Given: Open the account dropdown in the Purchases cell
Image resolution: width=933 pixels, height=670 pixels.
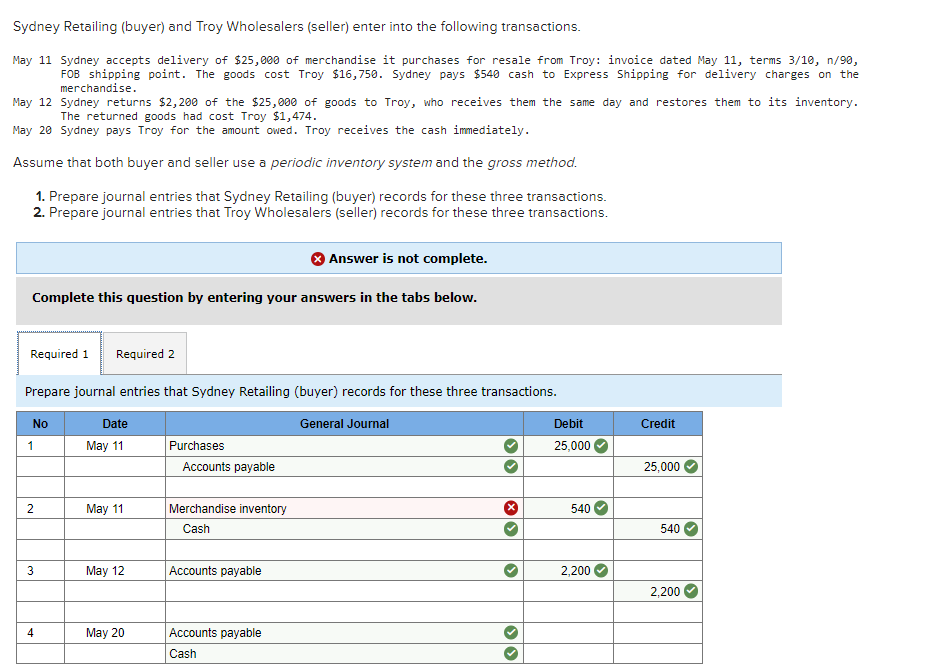Looking at the screenshot, I should click(330, 445).
